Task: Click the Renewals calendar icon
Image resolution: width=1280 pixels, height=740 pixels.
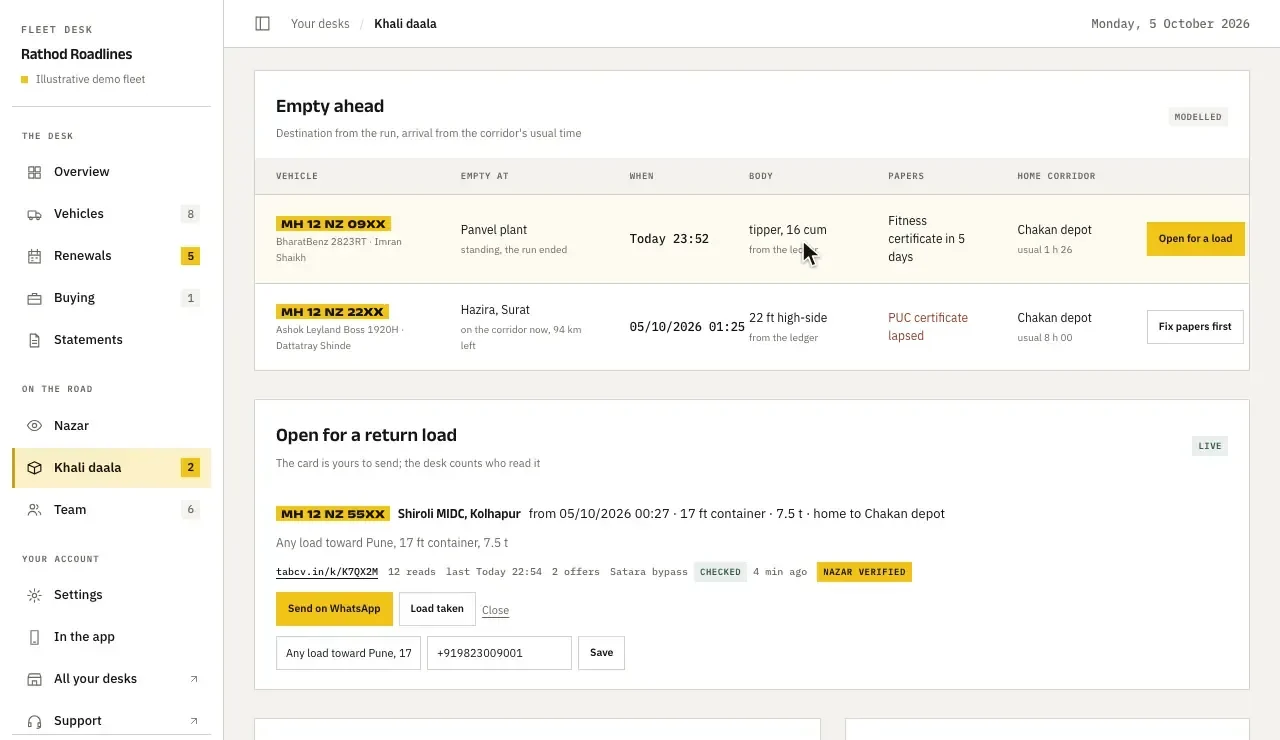Action: tap(34, 256)
